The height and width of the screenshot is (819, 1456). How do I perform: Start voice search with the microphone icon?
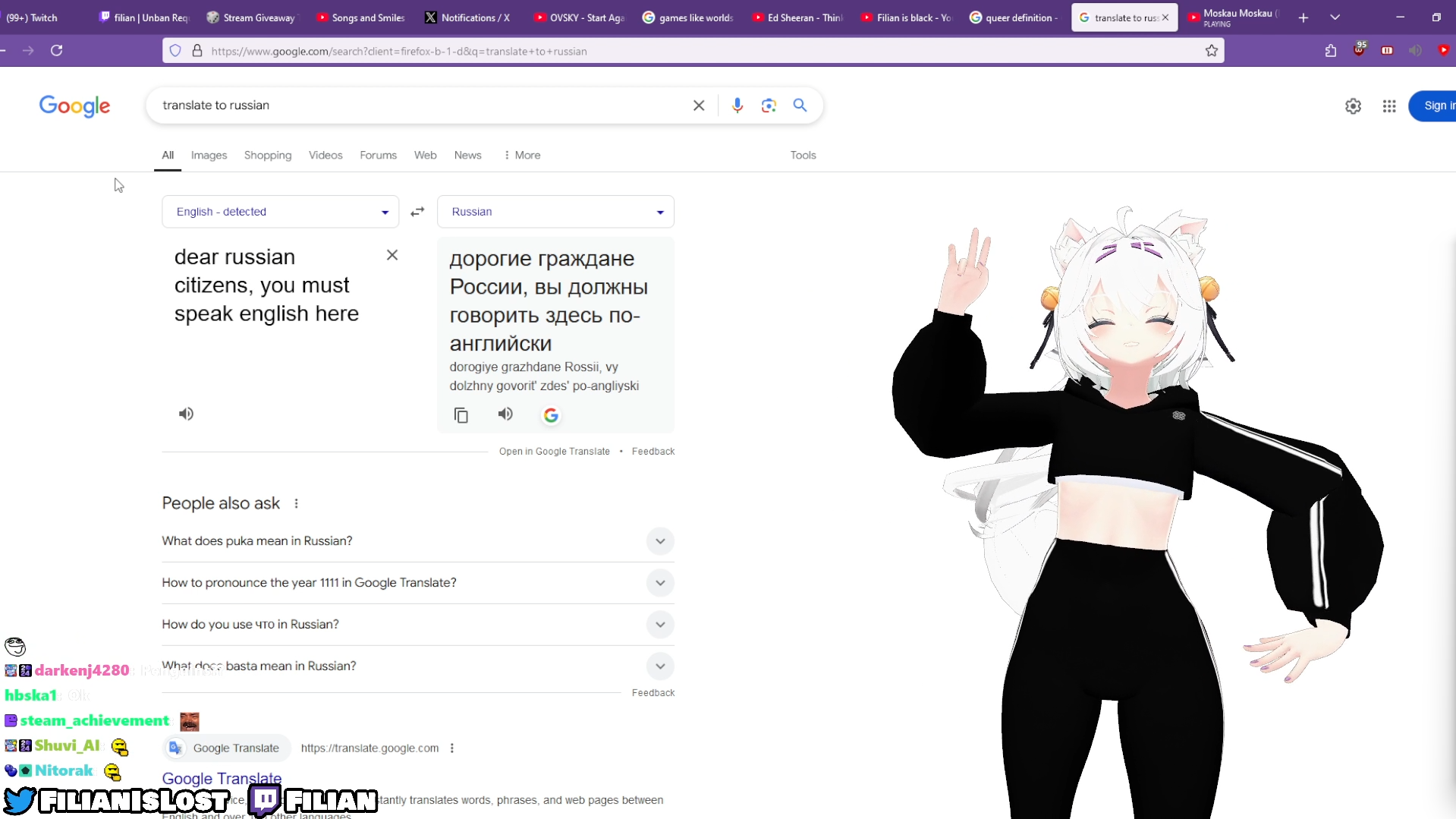point(737,106)
